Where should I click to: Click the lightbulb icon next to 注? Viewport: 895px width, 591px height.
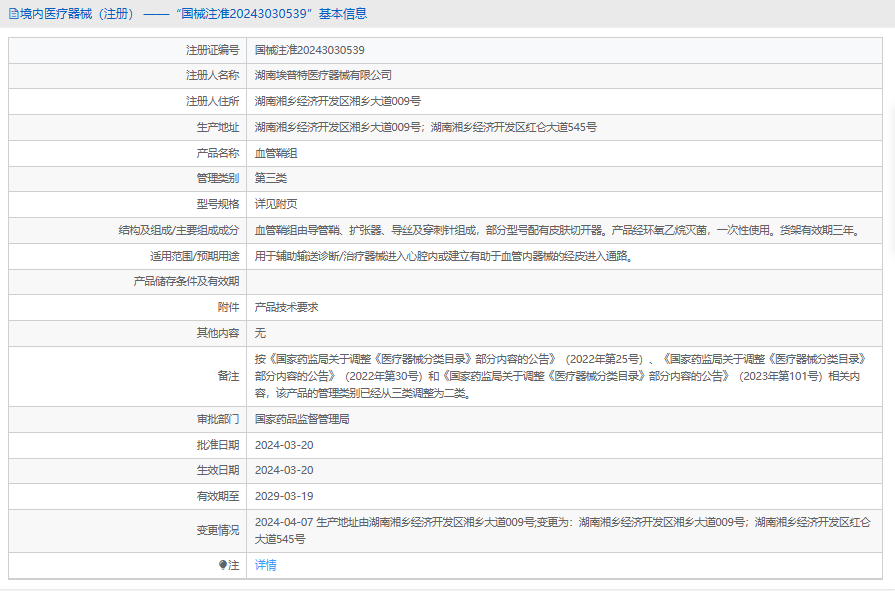(223, 565)
